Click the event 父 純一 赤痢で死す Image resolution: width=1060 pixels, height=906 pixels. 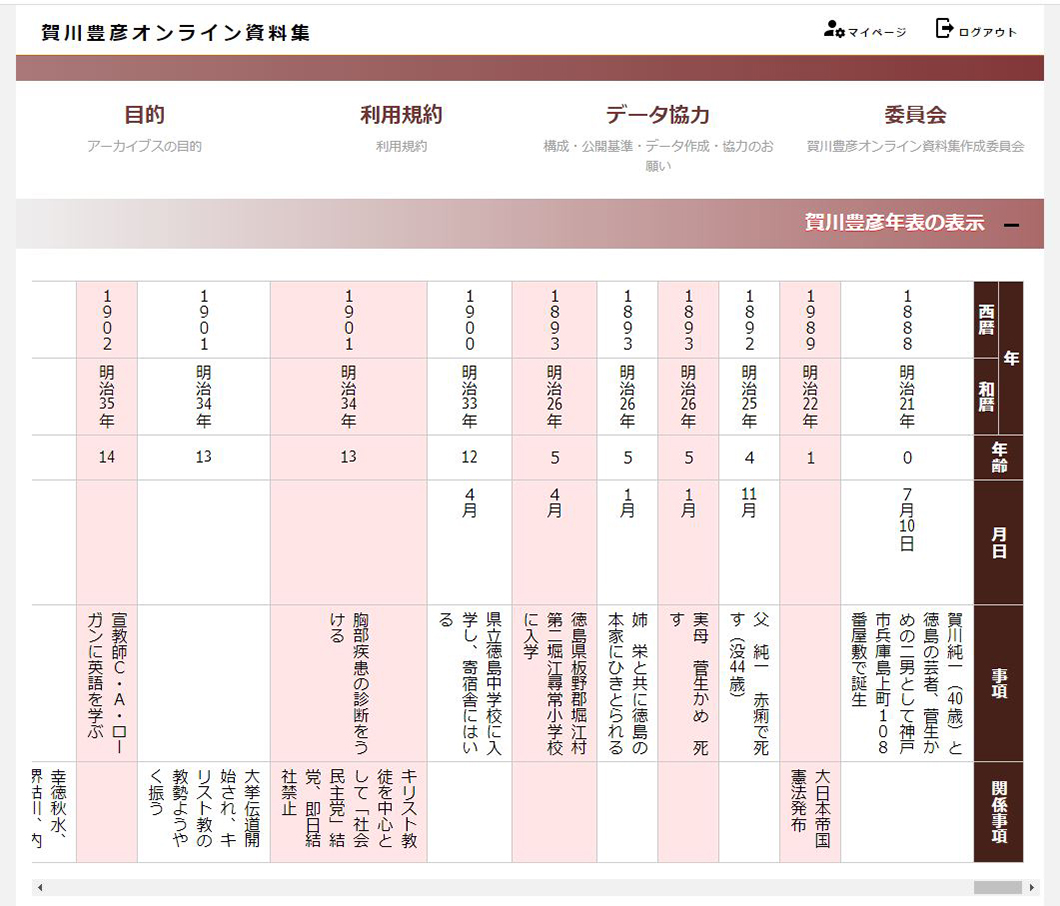point(749,684)
